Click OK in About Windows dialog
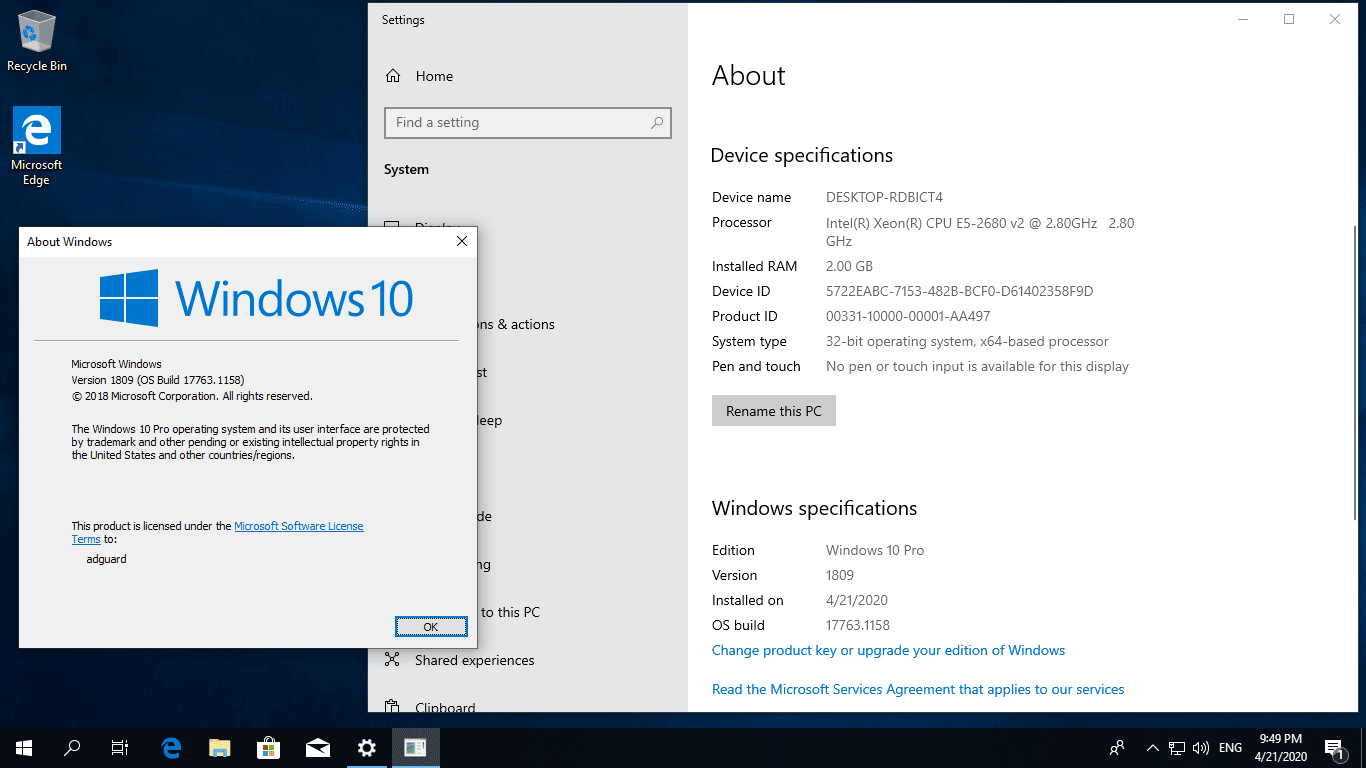 click(431, 627)
